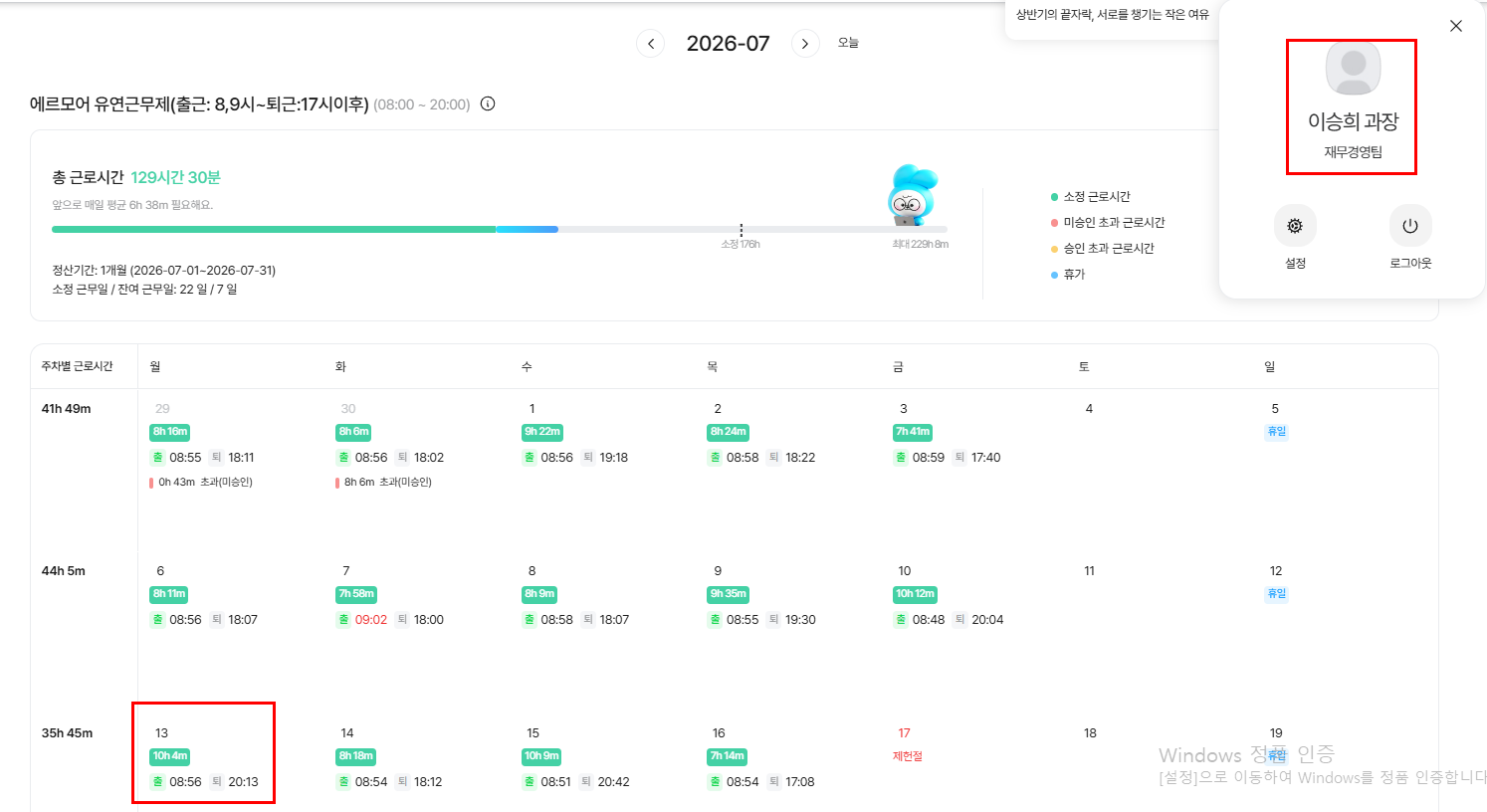Screen dimensions: 1487x812
Task: Go to next month with right chevron
Action: click(805, 44)
